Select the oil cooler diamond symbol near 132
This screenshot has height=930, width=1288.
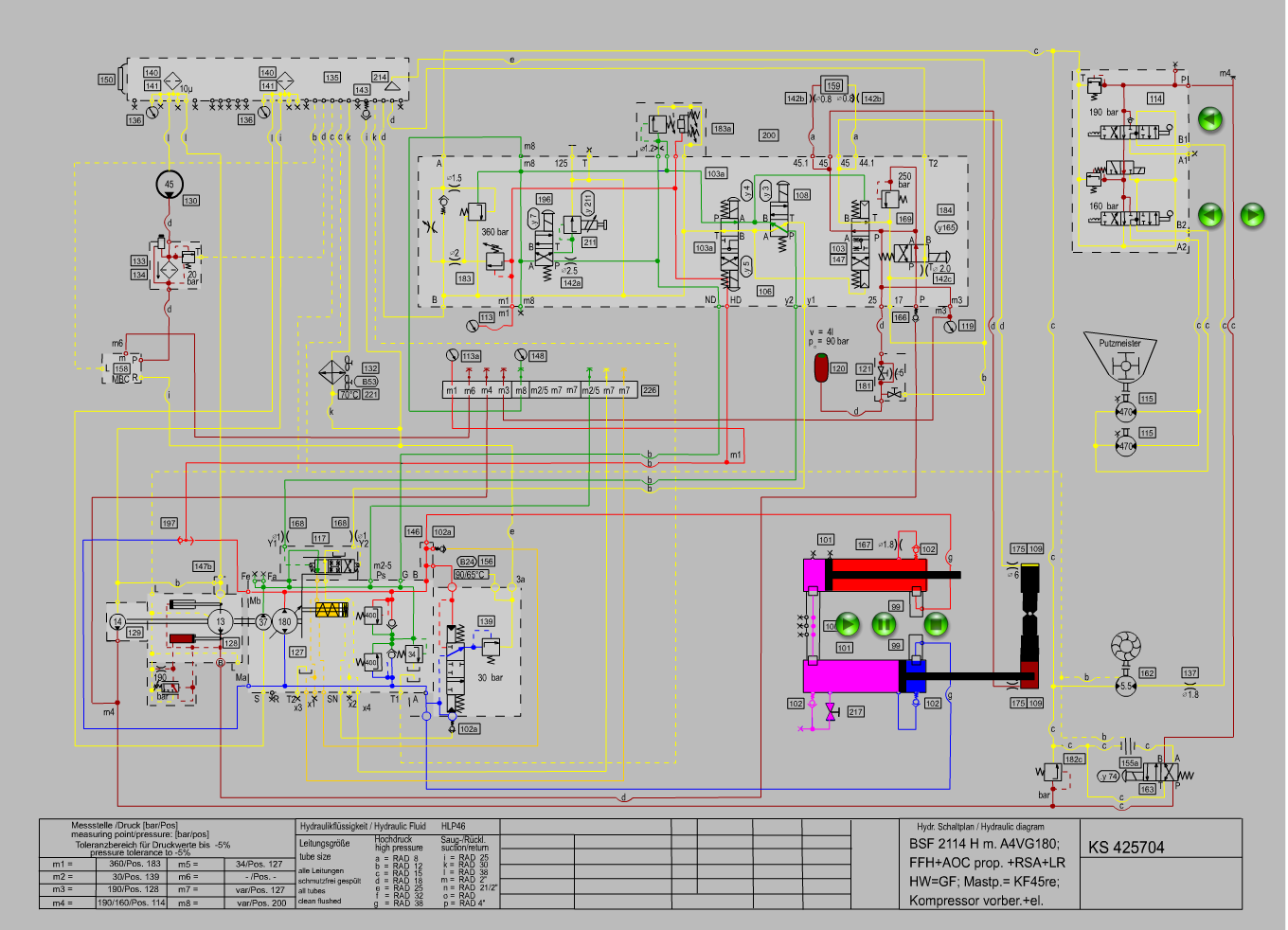click(x=333, y=371)
